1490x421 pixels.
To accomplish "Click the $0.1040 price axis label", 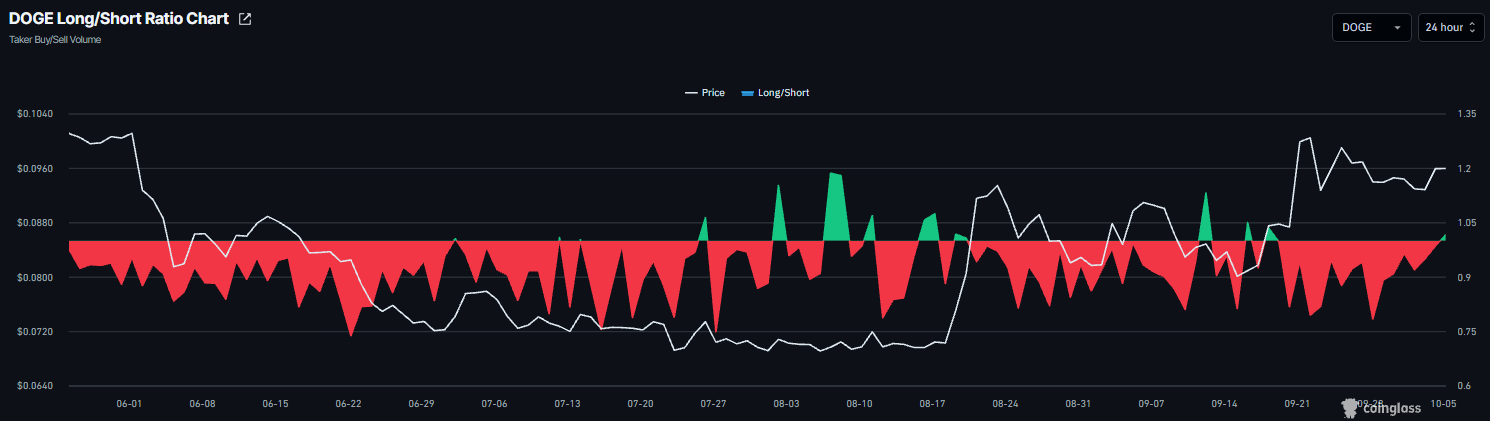I will tap(34, 114).
